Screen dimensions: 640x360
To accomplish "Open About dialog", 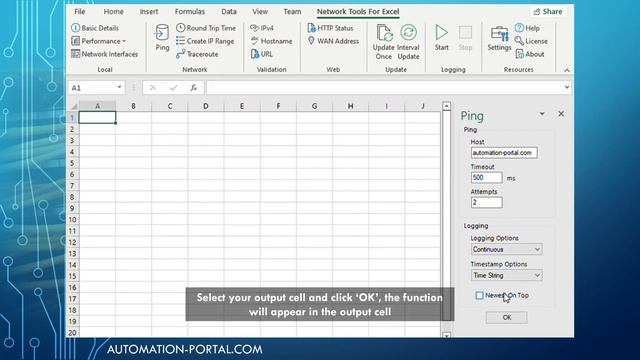I will click(x=530, y=54).
